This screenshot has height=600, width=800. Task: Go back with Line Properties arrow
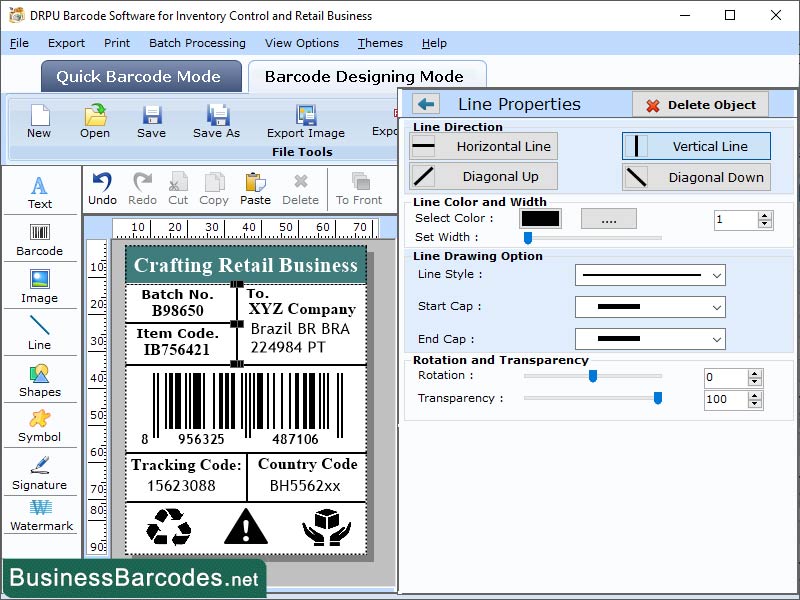[x=426, y=105]
